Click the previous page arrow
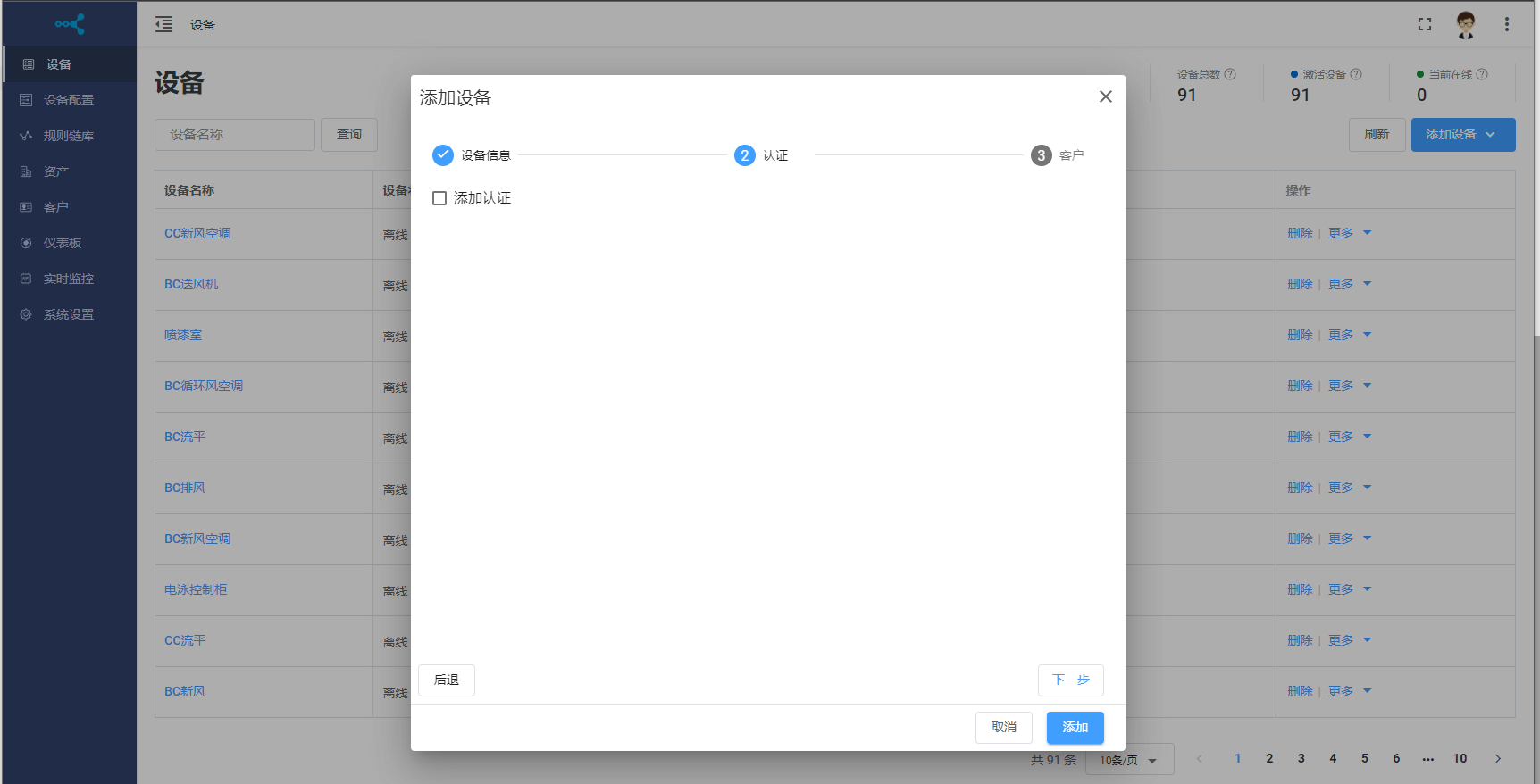The height and width of the screenshot is (784, 1540). 1200,758
